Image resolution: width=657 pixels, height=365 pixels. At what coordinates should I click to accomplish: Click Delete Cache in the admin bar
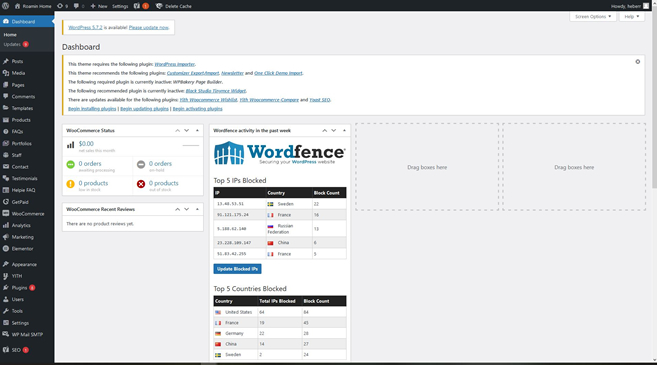[174, 6]
